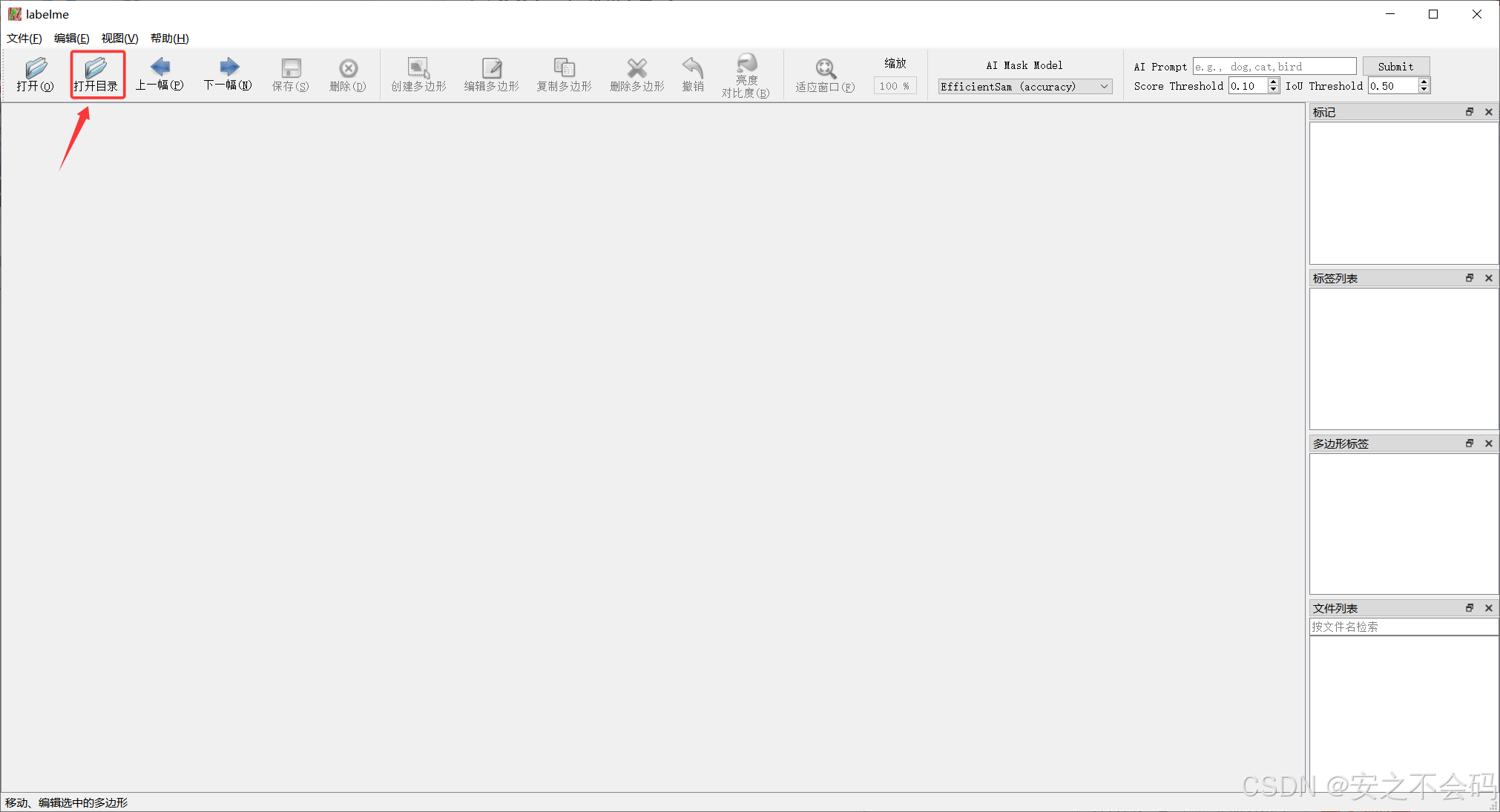Close the 多边形标签 panel
This screenshot has width=1500, height=812.
coord(1488,443)
